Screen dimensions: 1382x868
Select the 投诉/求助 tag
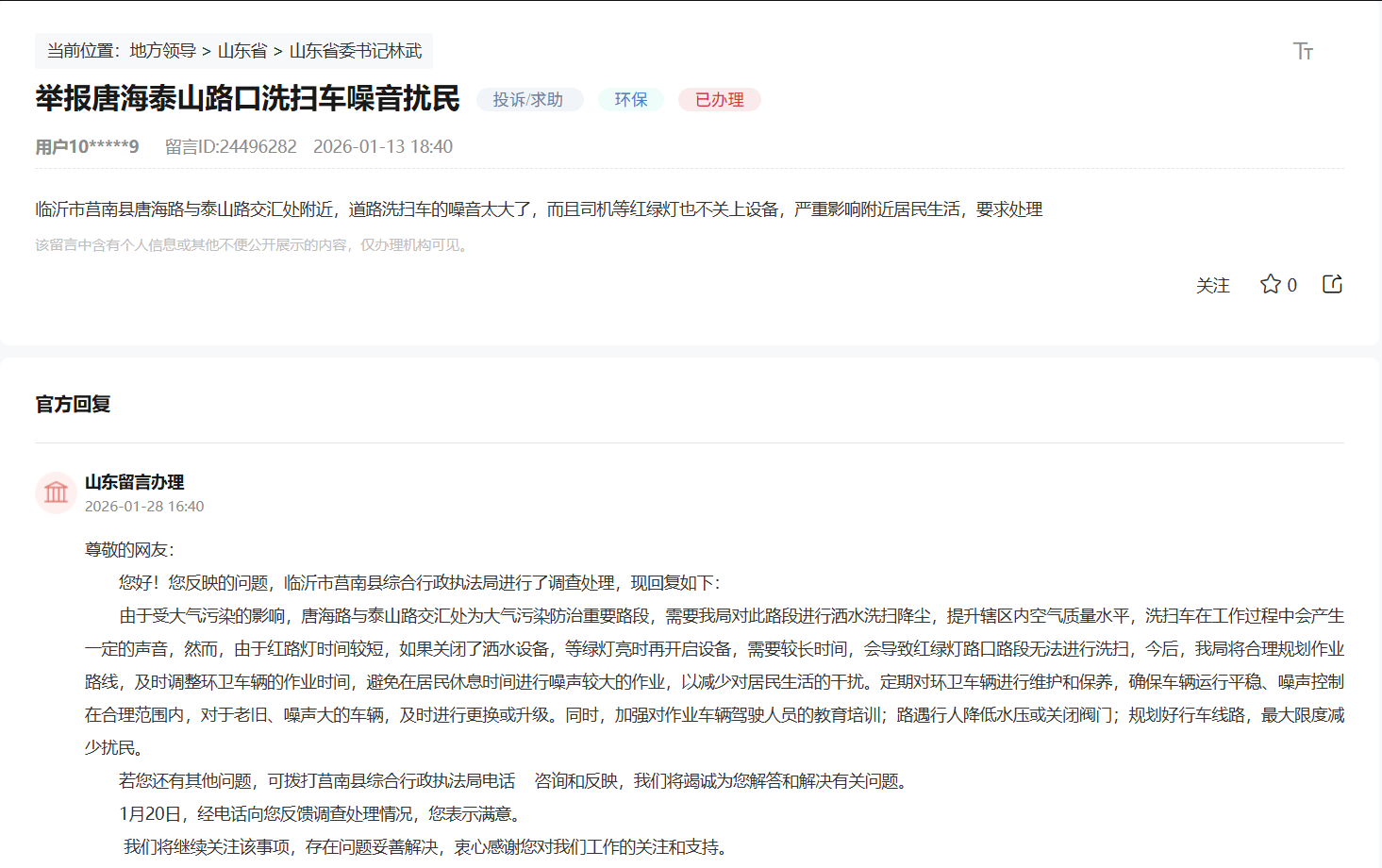click(x=529, y=99)
